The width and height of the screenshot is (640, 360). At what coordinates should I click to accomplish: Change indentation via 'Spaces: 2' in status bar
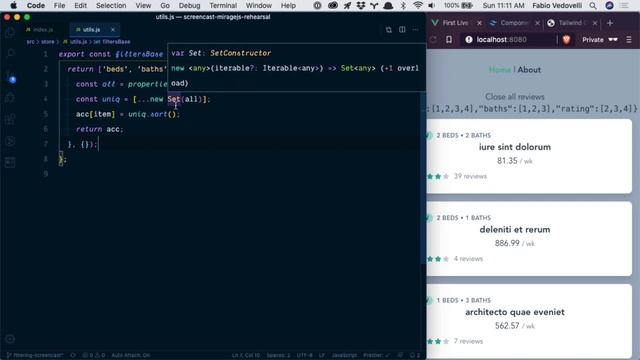(278, 355)
